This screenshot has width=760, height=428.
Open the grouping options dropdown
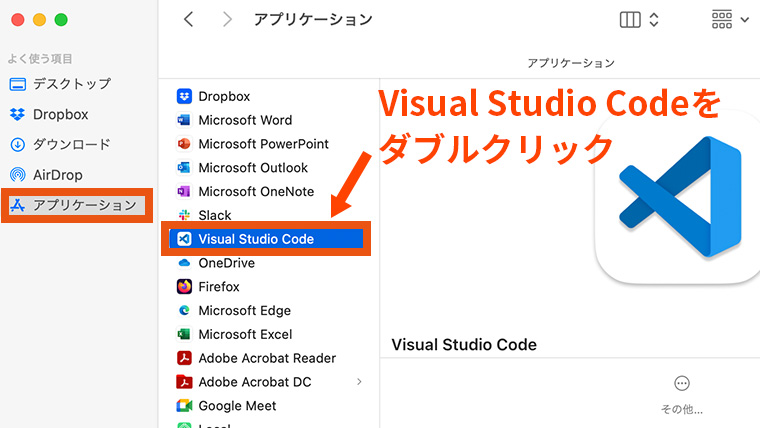click(x=729, y=19)
